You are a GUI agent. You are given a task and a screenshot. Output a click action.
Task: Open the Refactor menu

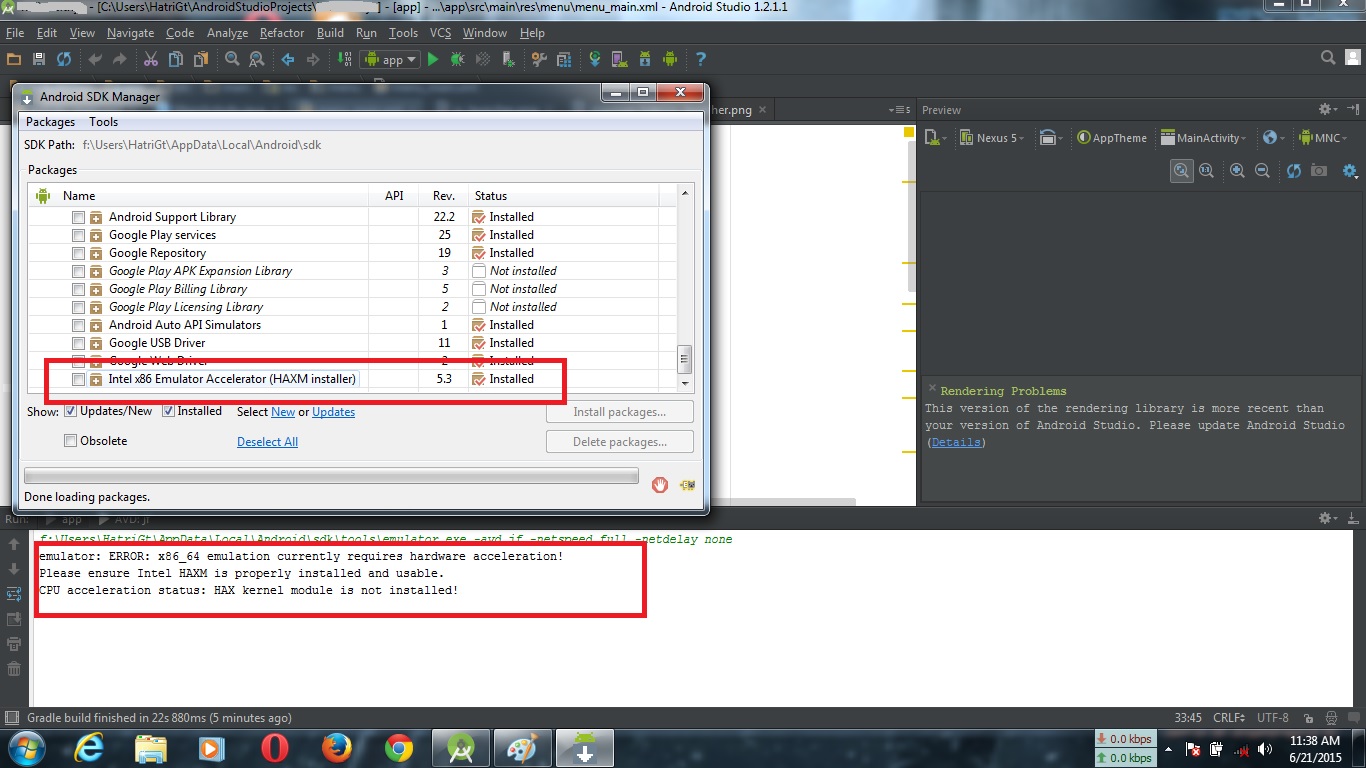tap(281, 33)
